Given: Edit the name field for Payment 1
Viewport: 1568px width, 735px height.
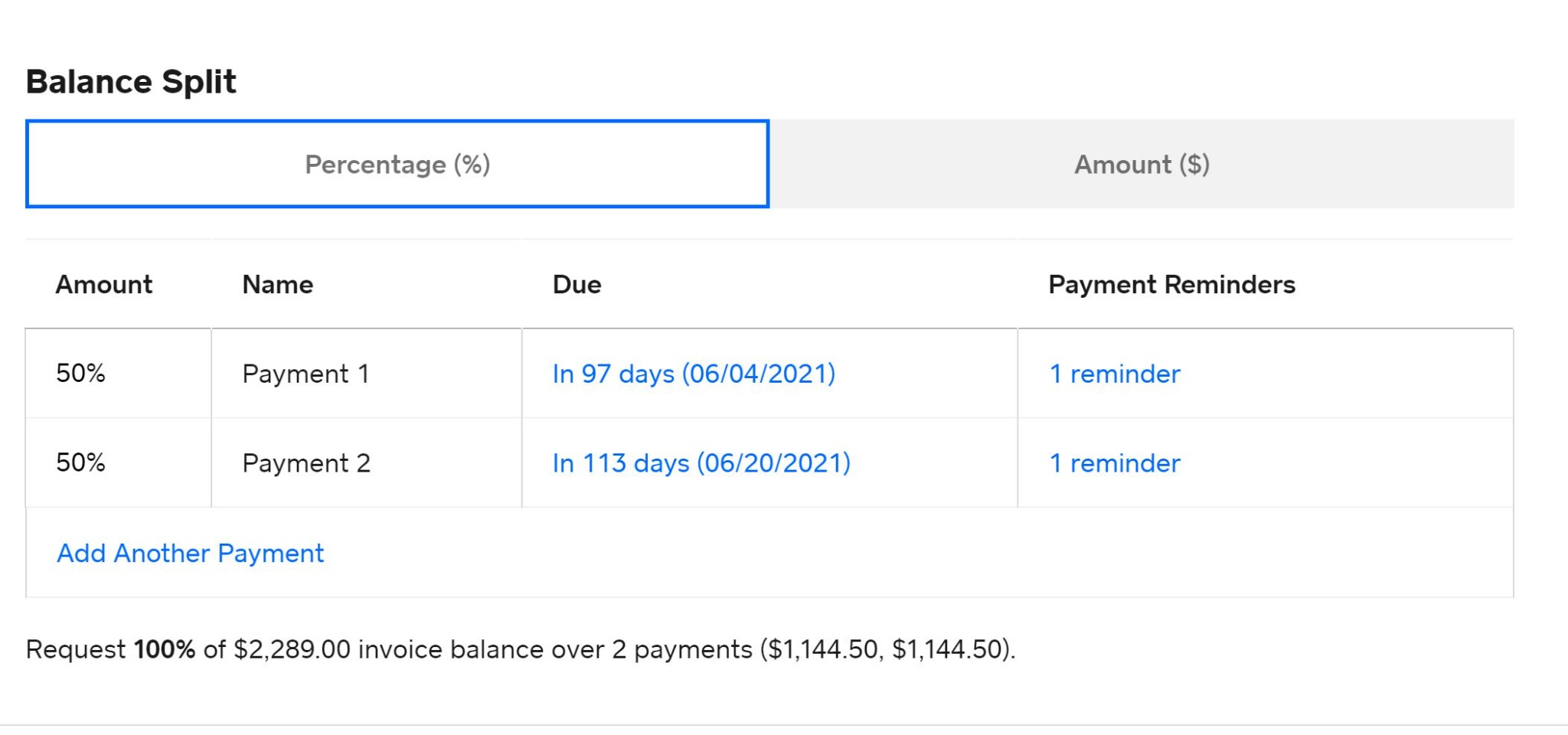Looking at the screenshot, I should click(305, 374).
